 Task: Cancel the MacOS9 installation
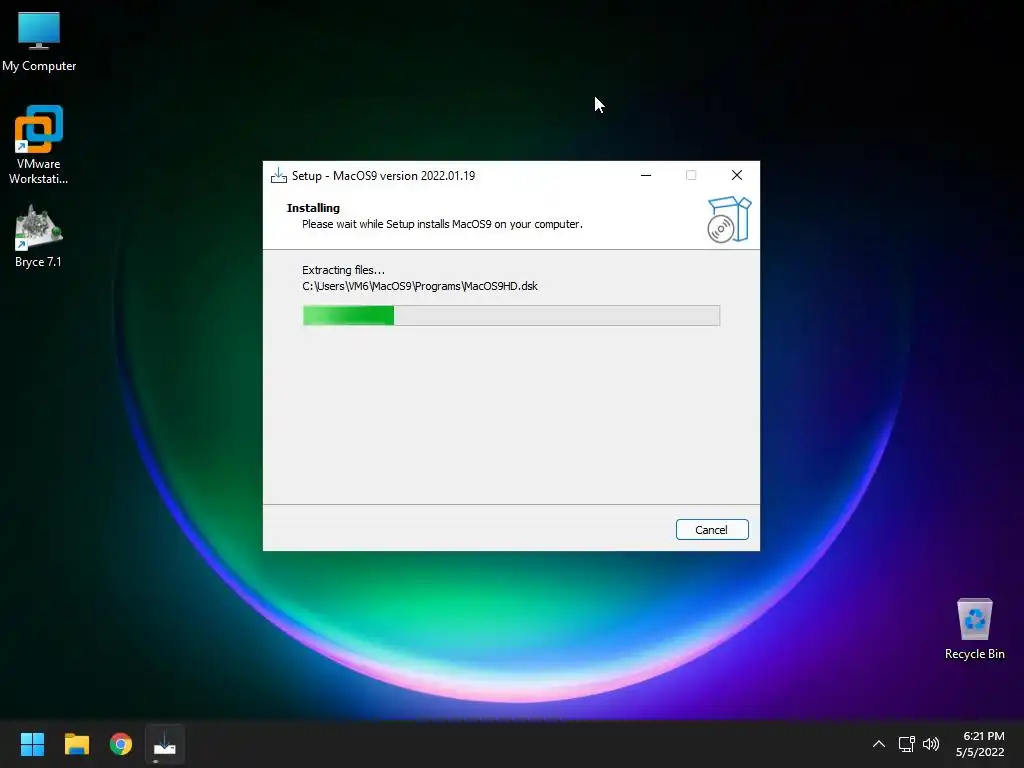click(x=712, y=530)
